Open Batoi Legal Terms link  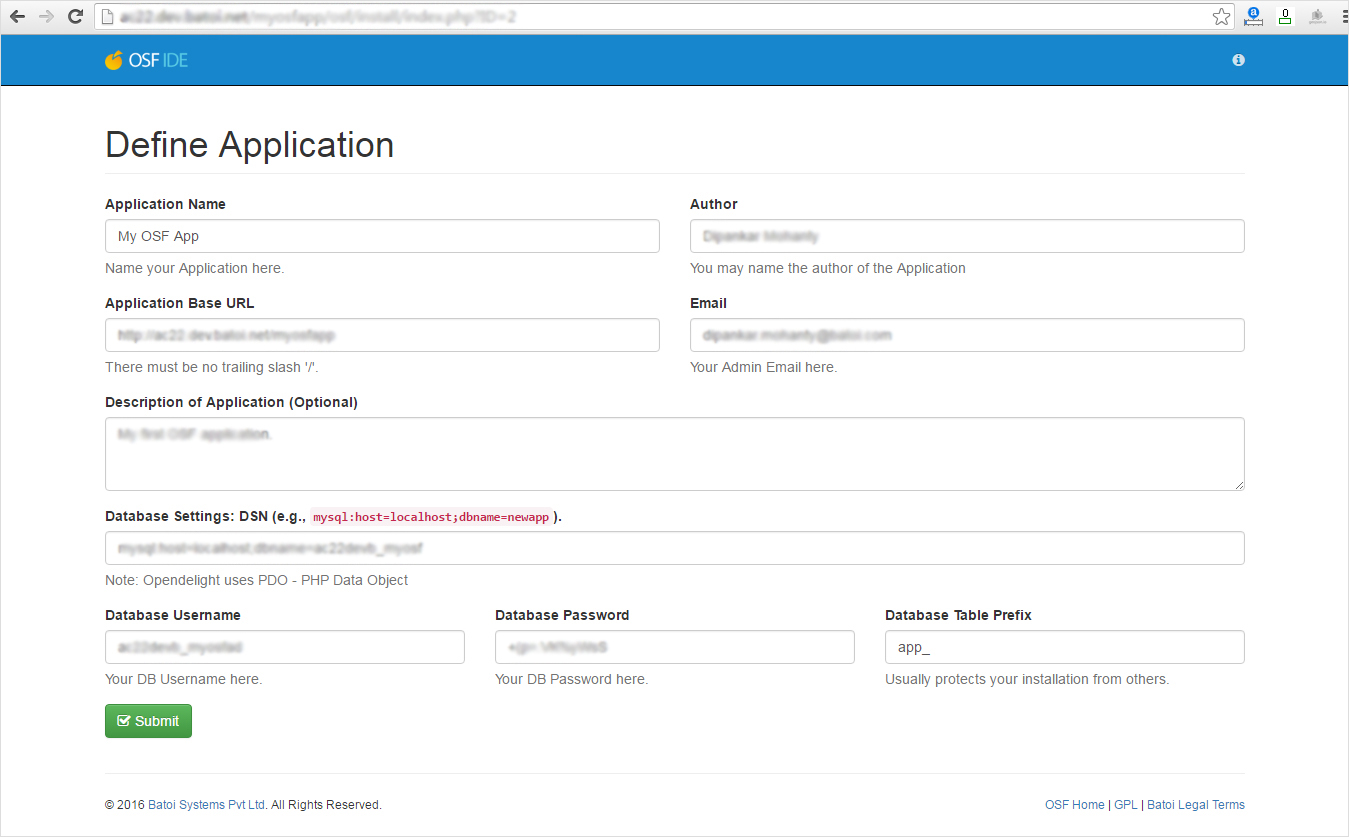[x=1196, y=805]
